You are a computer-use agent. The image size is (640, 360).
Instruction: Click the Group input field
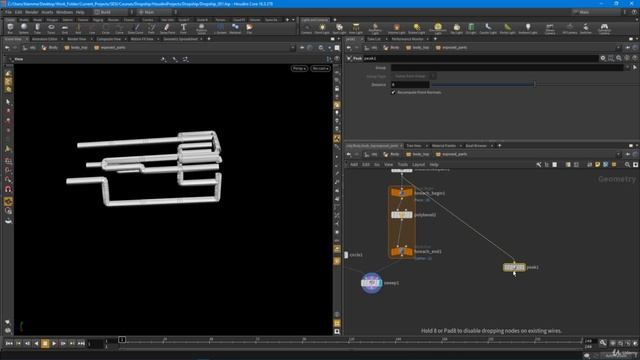pyautogui.click(x=507, y=68)
